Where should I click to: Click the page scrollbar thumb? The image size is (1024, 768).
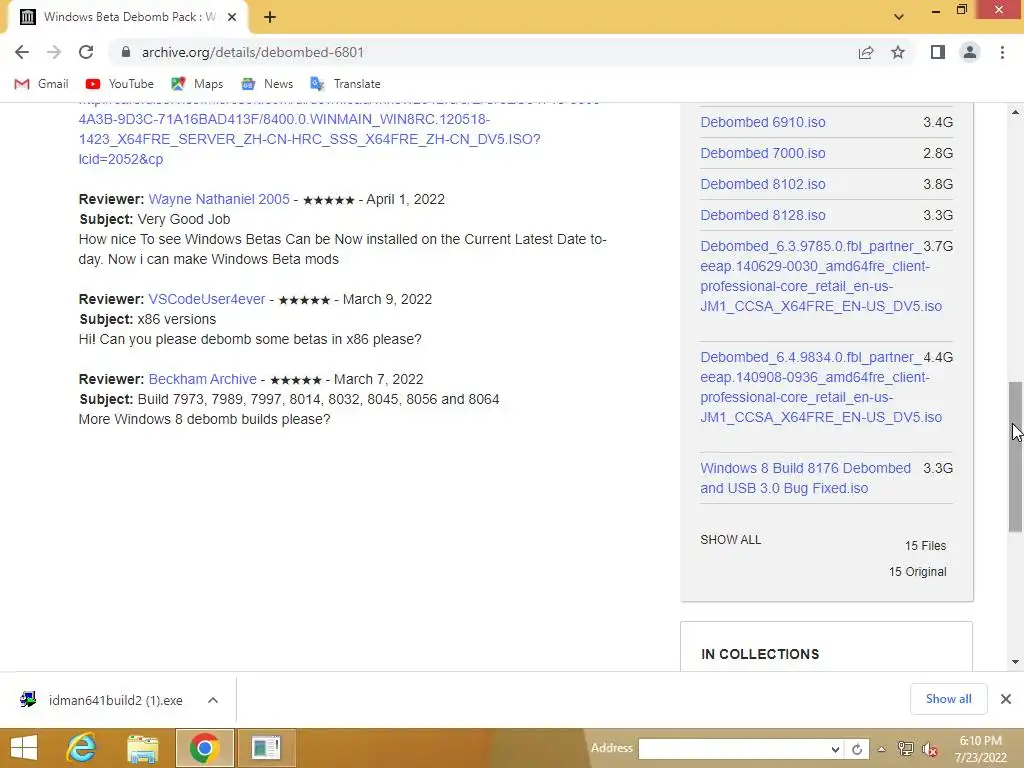tap(1016, 457)
